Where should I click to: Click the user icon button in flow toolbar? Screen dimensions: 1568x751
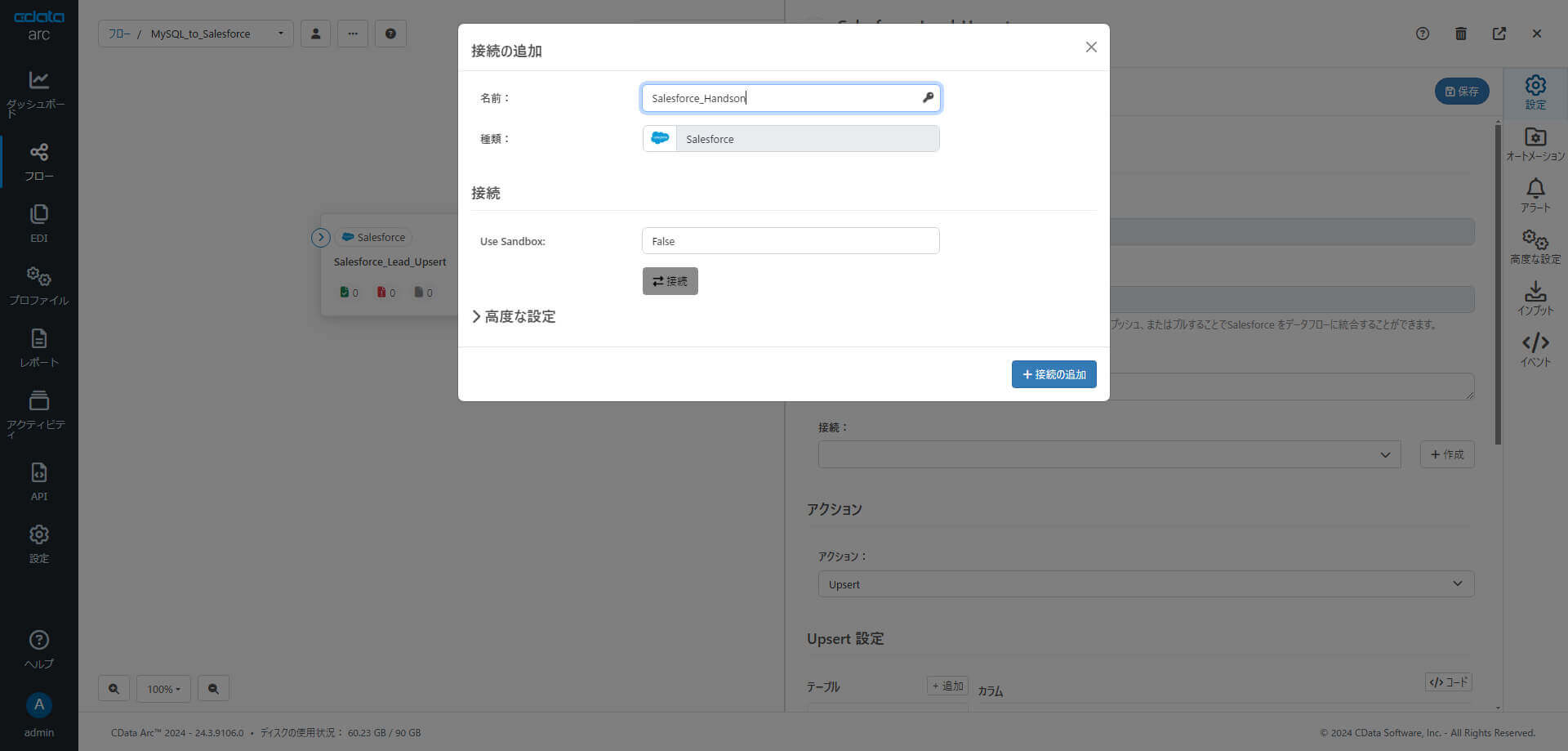click(315, 34)
